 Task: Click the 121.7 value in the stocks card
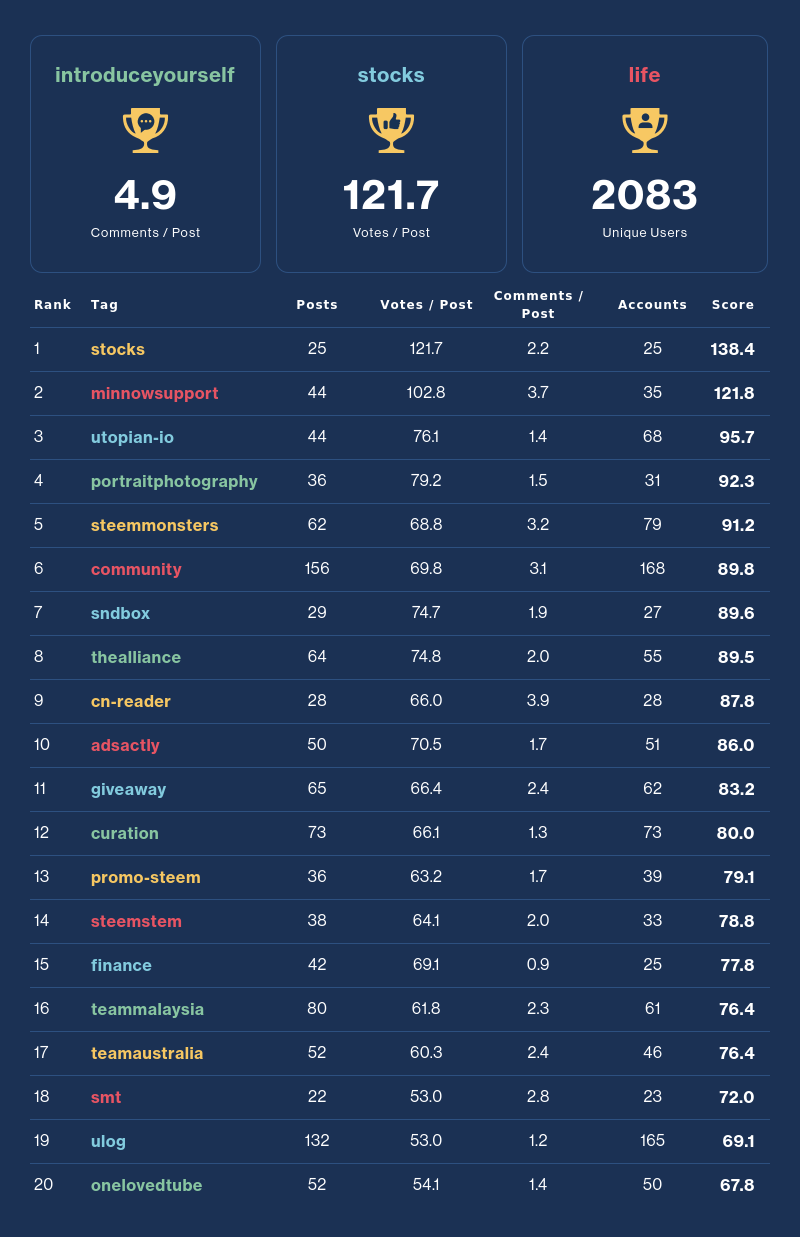[391, 195]
